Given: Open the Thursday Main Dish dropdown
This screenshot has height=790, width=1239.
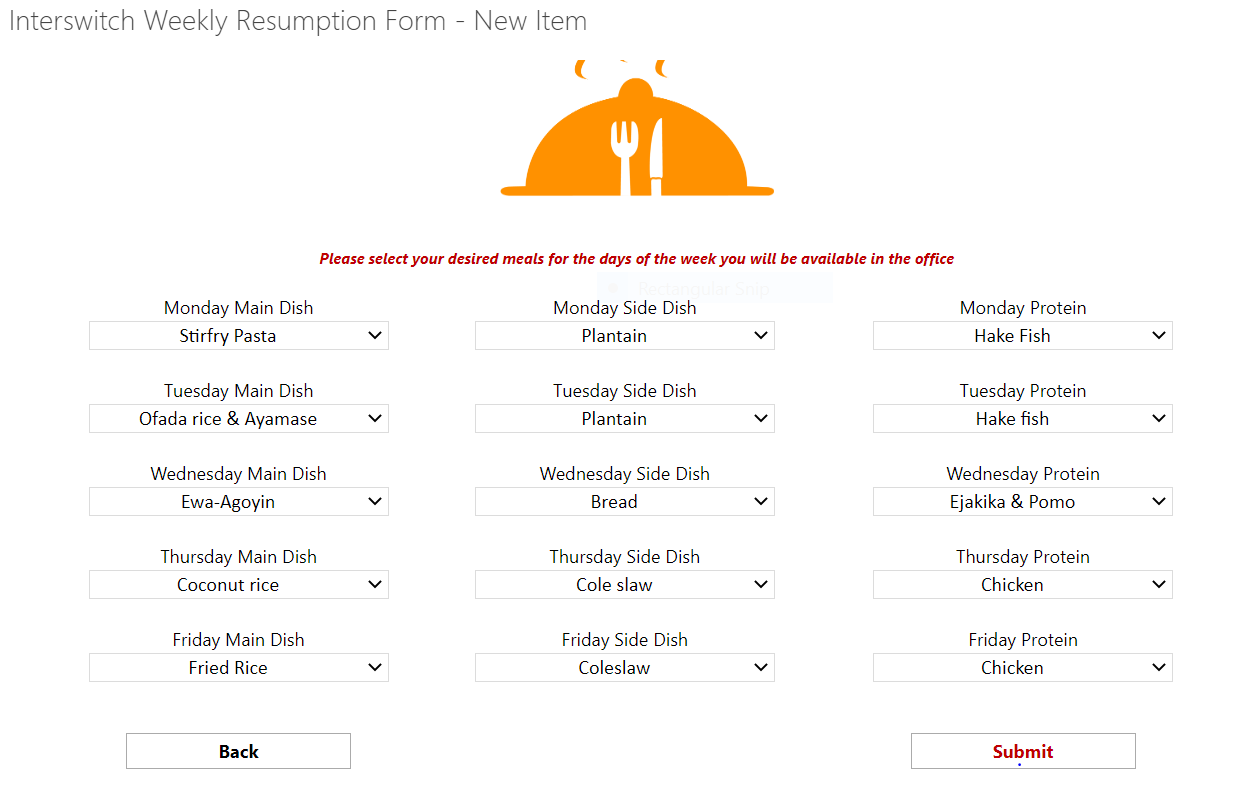Looking at the screenshot, I should pos(238,585).
